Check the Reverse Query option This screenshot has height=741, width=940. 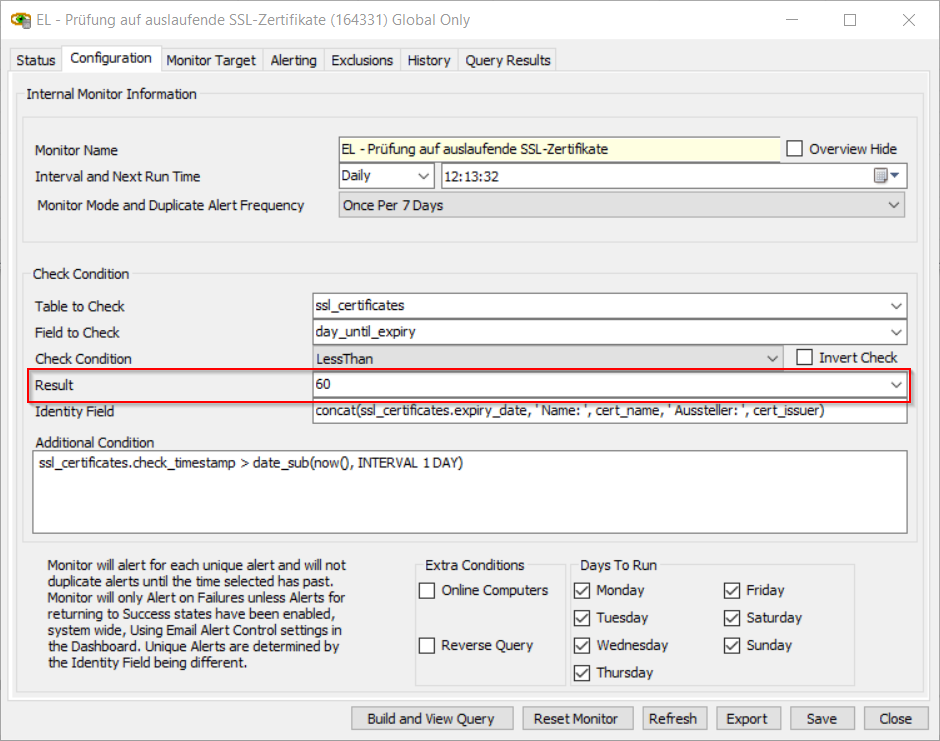pyautogui.click(x=427, y=645)
